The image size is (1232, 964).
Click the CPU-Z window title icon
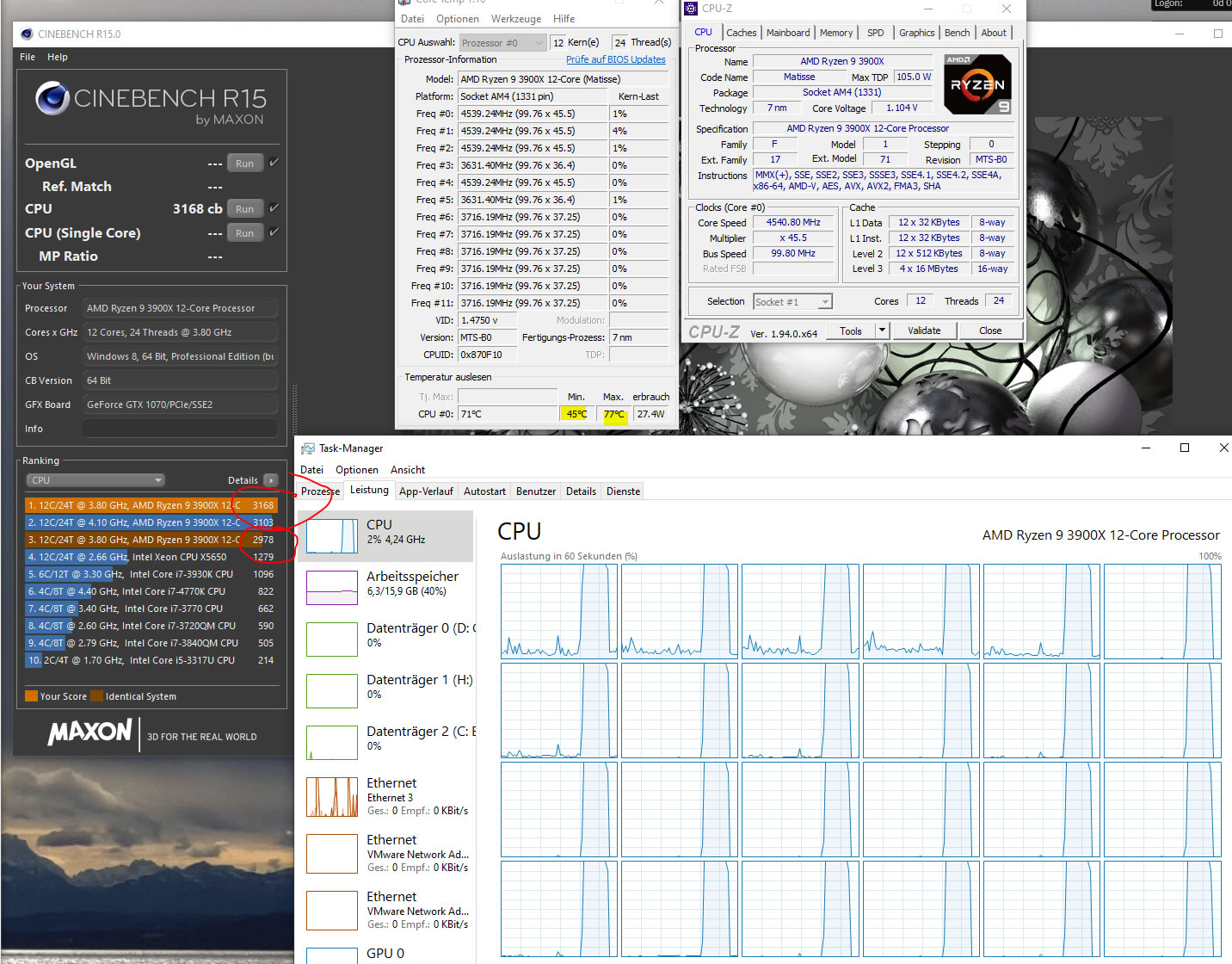[x=691, y=9]
